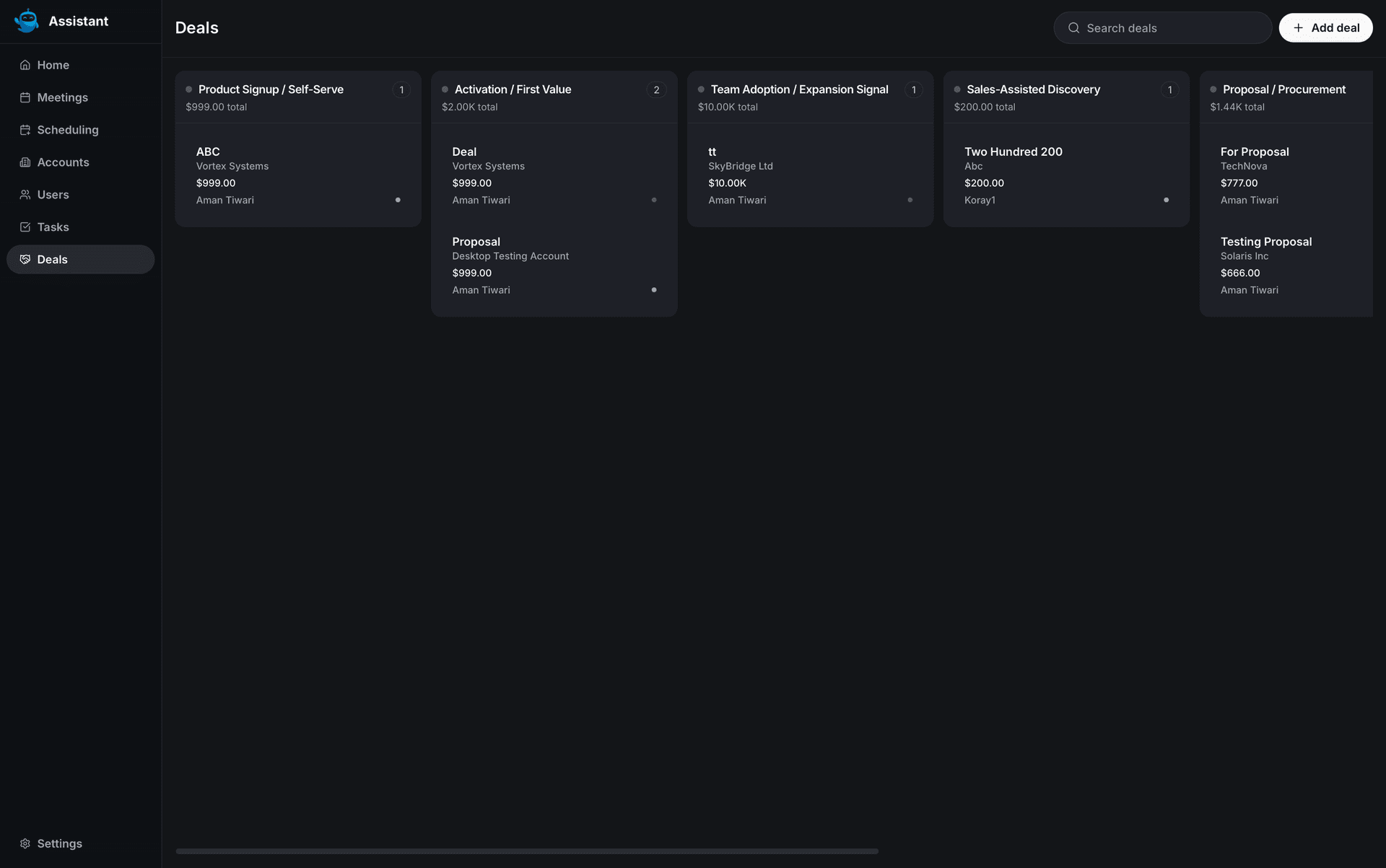Click the status dot on tt card
Screen dimensions: 1386x868
910,200
